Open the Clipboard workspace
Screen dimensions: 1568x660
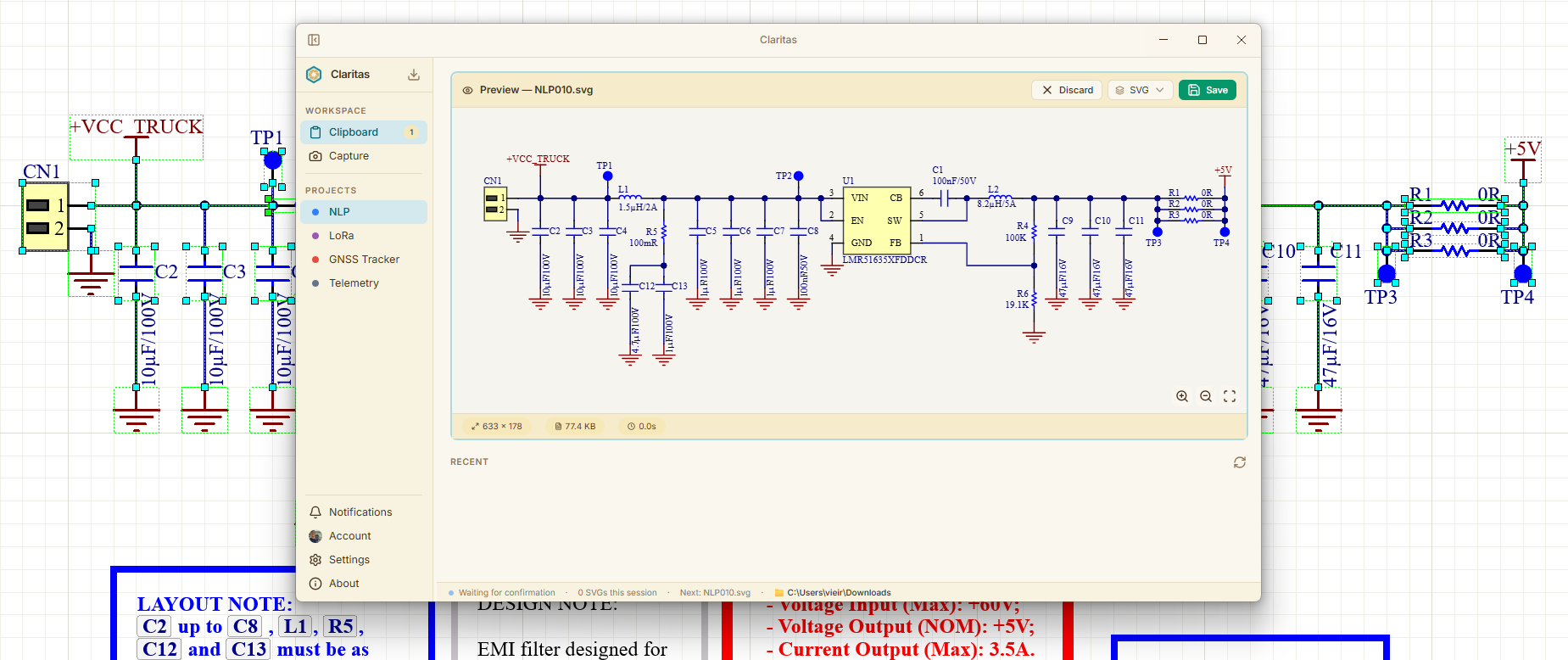point(364,132)
